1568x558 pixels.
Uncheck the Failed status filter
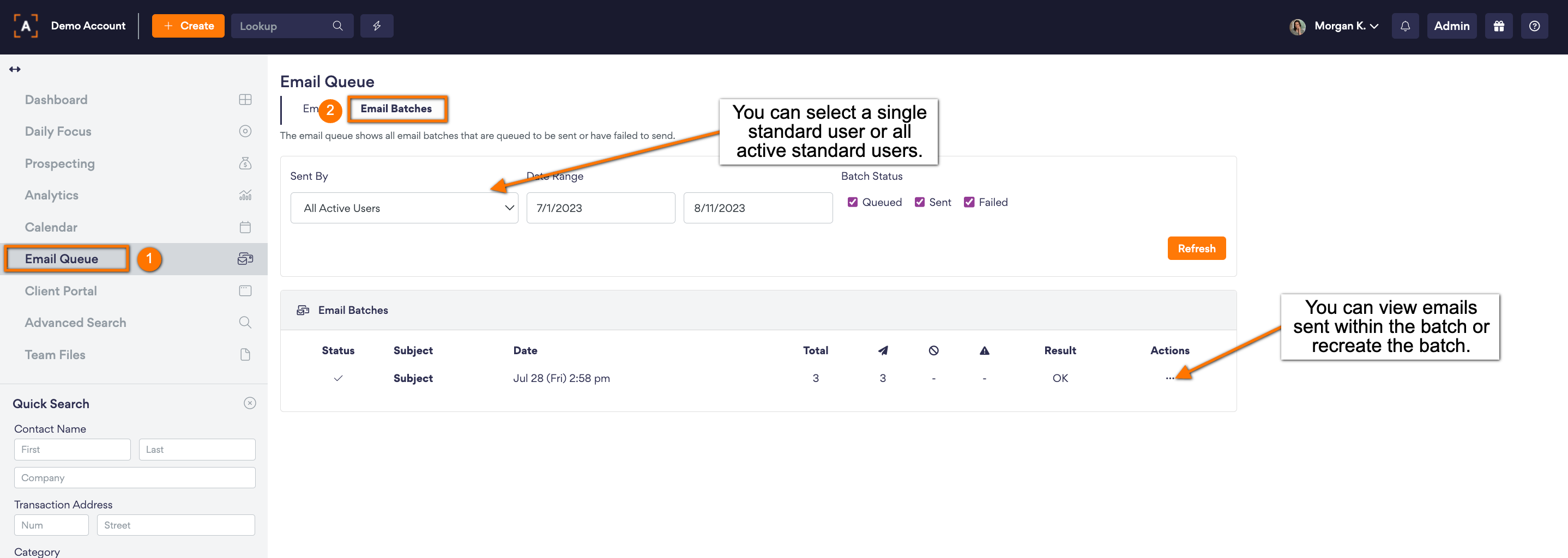[x=969, y=202]
